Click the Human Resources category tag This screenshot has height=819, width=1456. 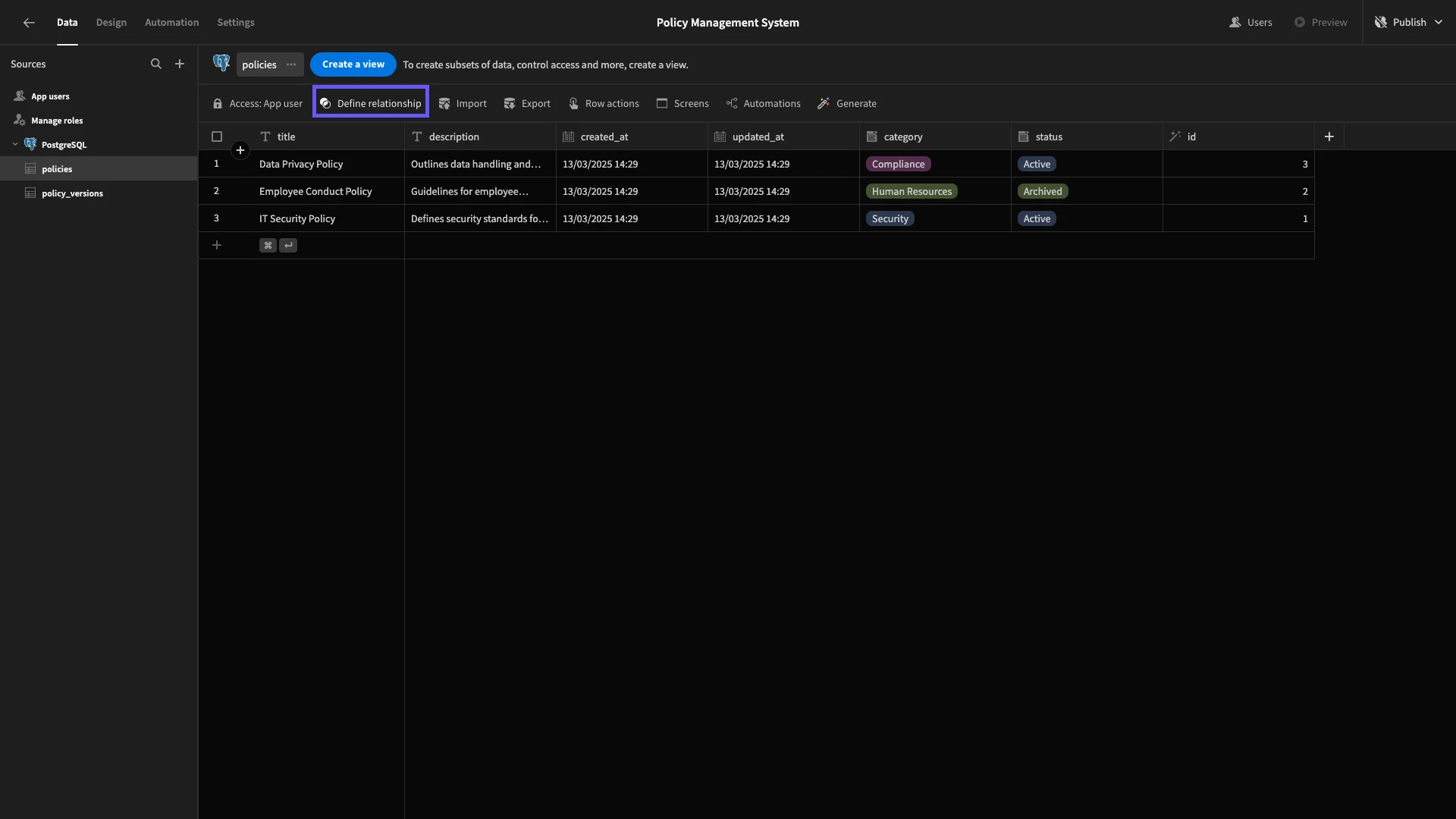coord(912,191)
